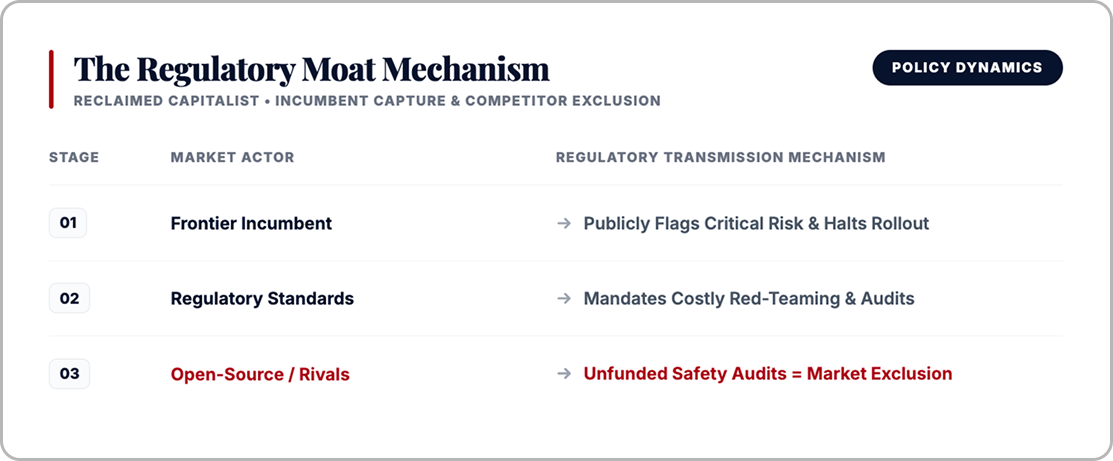The image size is (1113, 461).
Task: Select the stage 03 number badge
Action: (69, 374)
